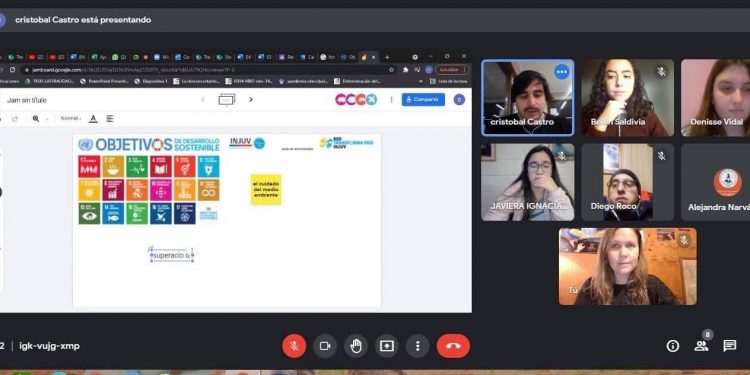The image size is (750, 375).
Task: Select Denisse Vidal's video tile
Action: pos(716,98)
